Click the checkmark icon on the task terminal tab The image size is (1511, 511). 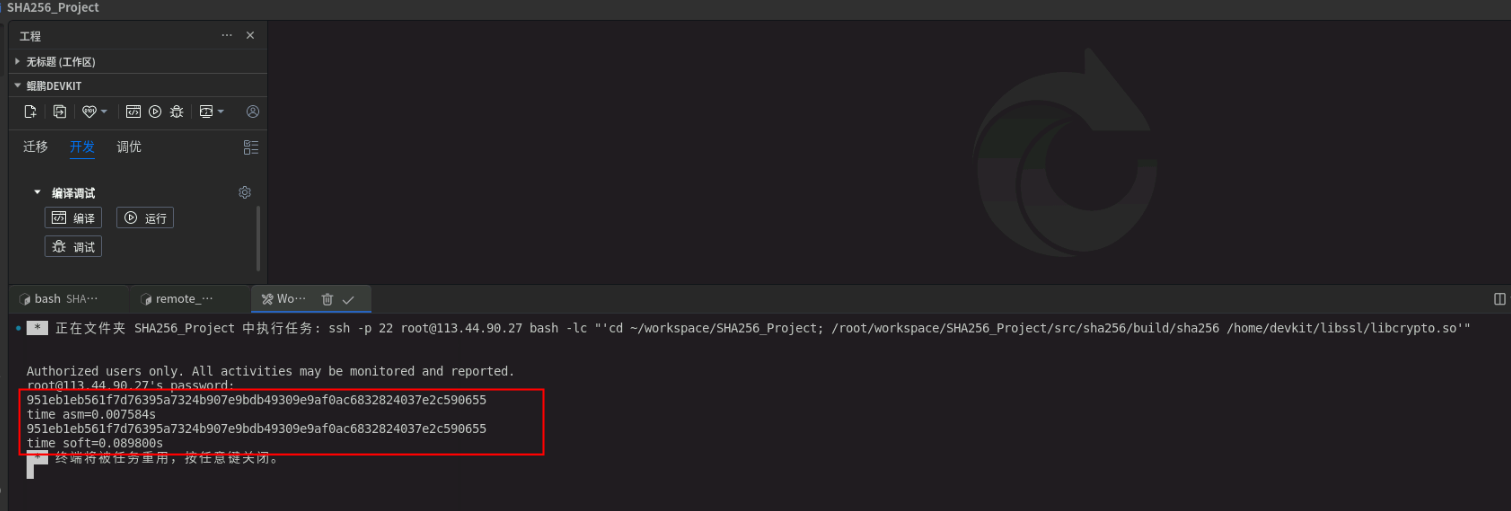pos(348,299)
